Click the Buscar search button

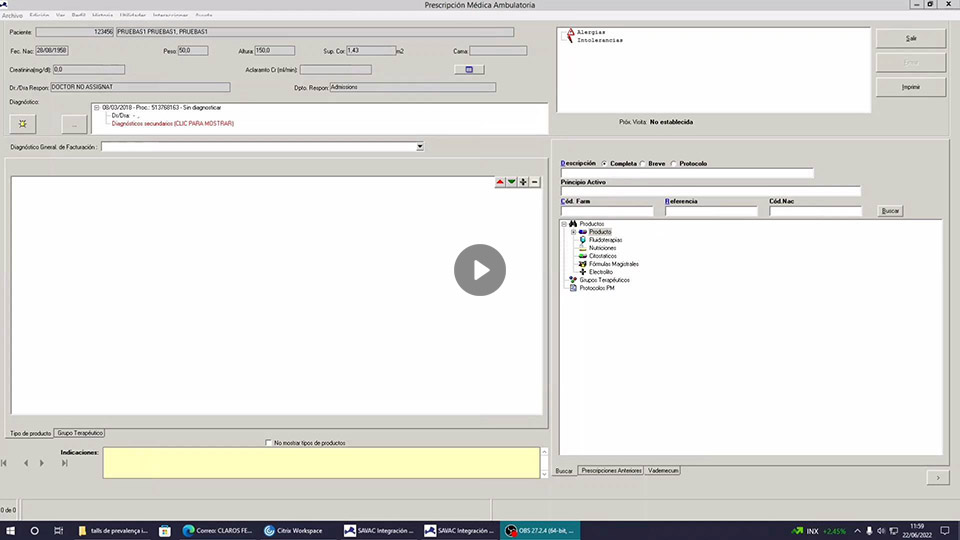pyautogui.click(x=889, y=211)
